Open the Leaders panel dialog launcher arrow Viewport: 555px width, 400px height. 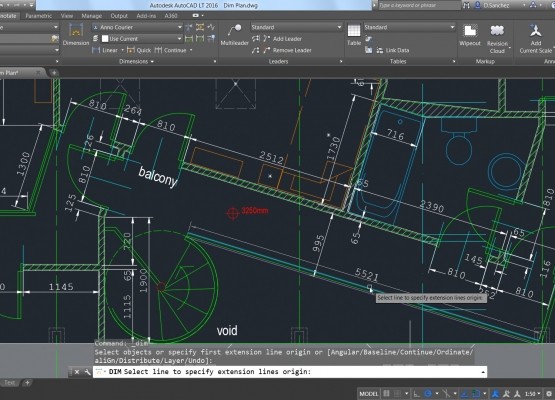point(341,62)
